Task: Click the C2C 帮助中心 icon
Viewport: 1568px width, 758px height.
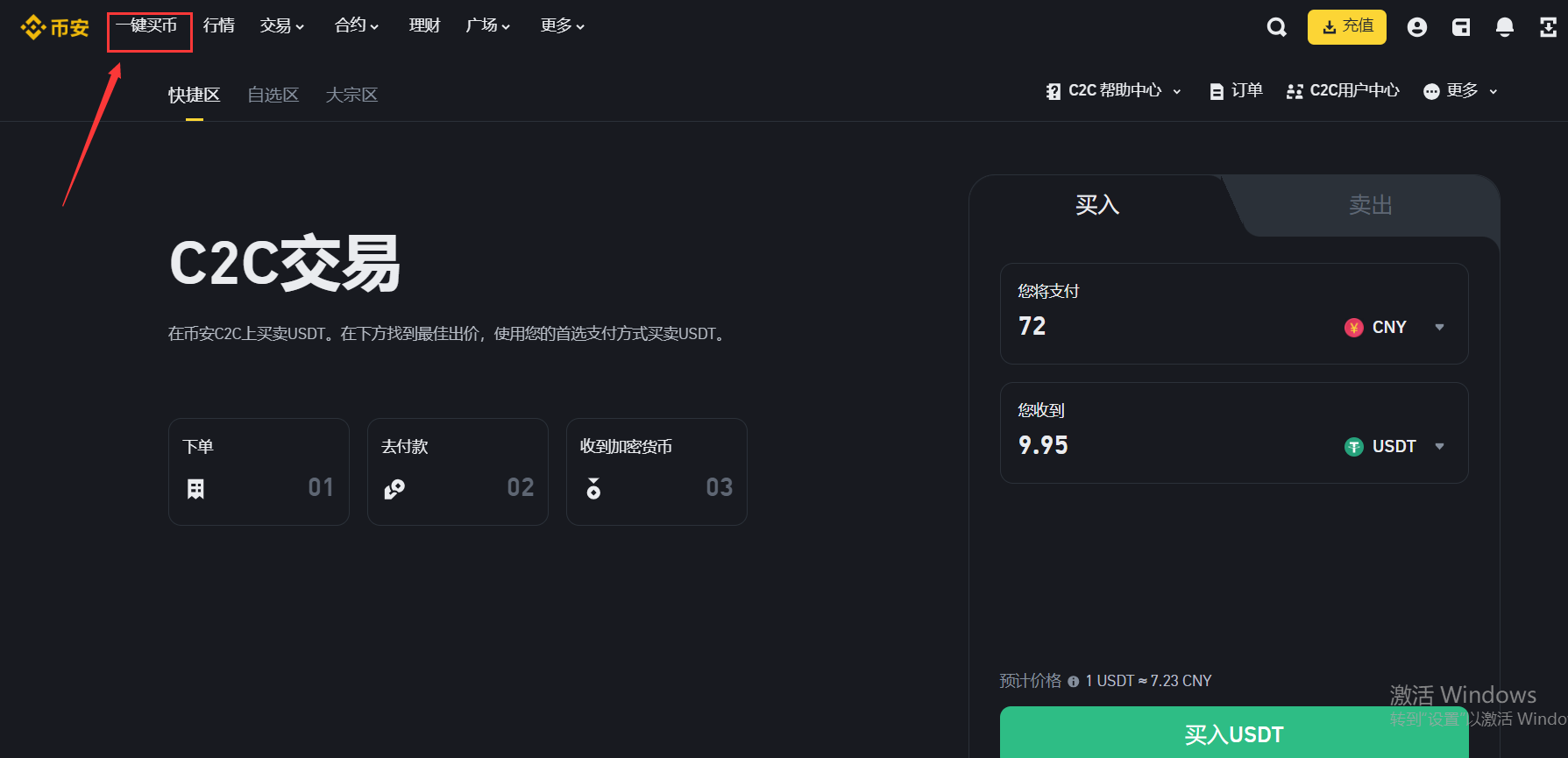Action: tap(1054, 91)
